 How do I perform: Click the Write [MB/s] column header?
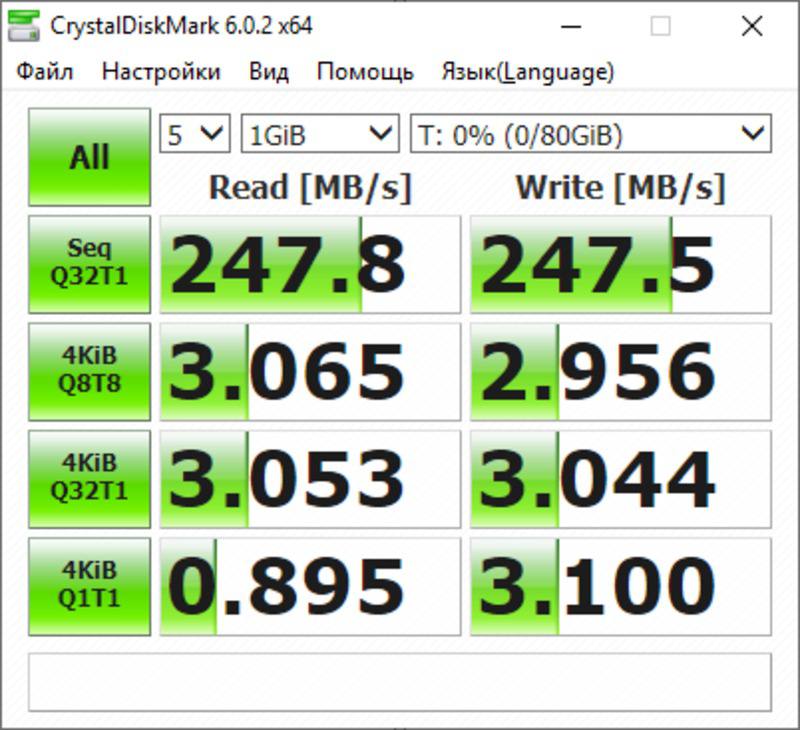pos(620,188)
